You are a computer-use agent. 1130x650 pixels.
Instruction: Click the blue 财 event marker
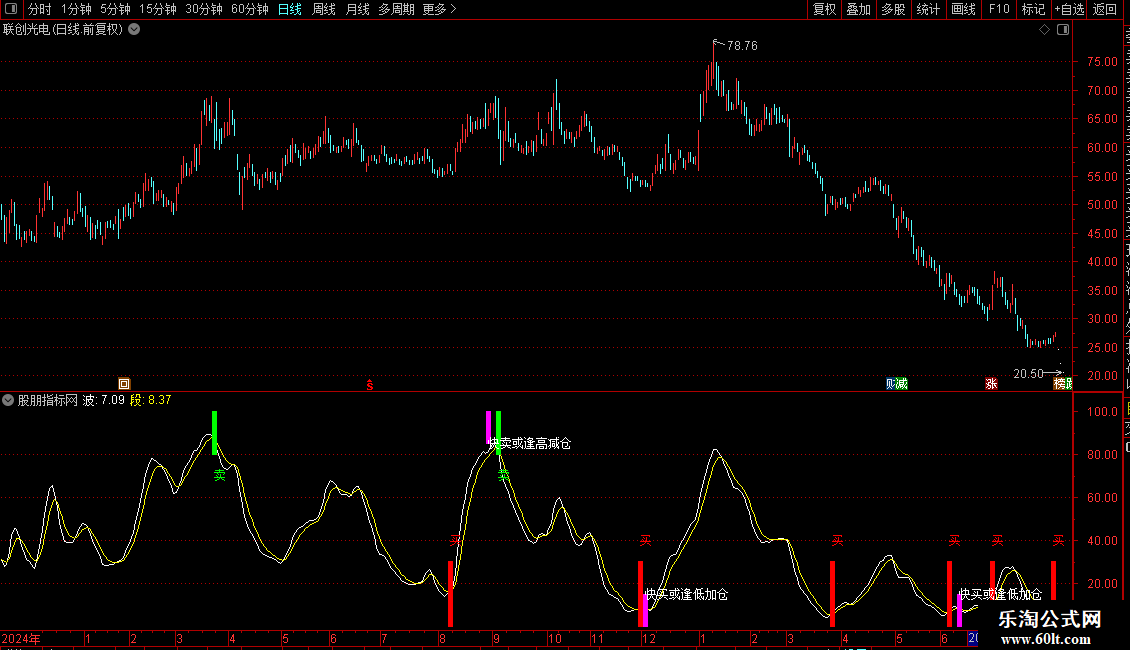click(891, 383)
